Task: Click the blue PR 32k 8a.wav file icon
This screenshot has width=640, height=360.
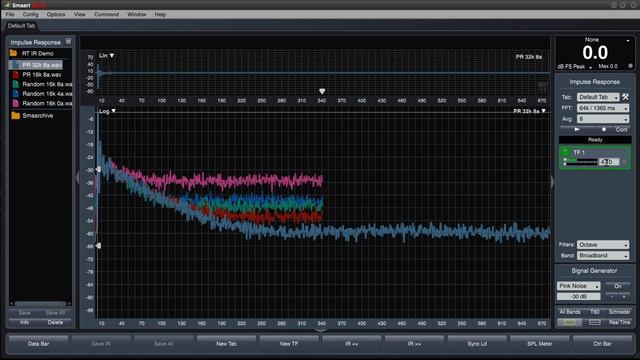Action: (16, 65)
